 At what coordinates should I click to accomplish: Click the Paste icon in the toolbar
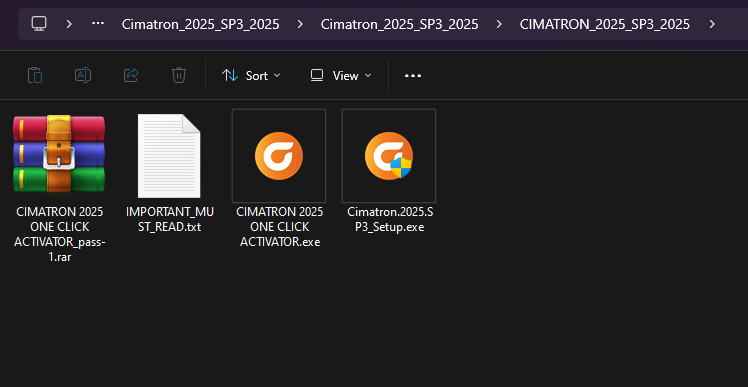35,75
